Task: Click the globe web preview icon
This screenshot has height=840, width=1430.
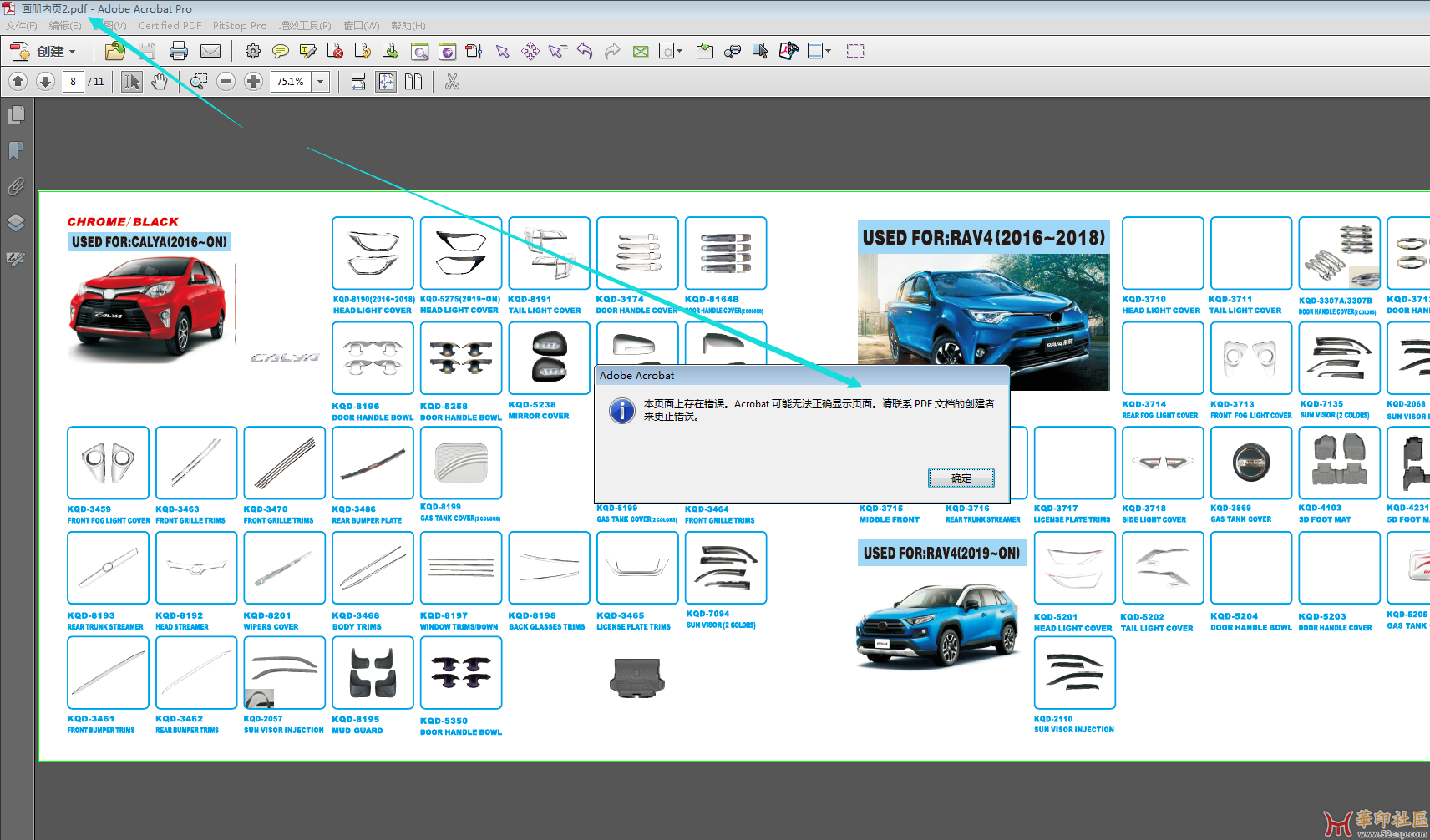Action: click(x=447, y=52)
